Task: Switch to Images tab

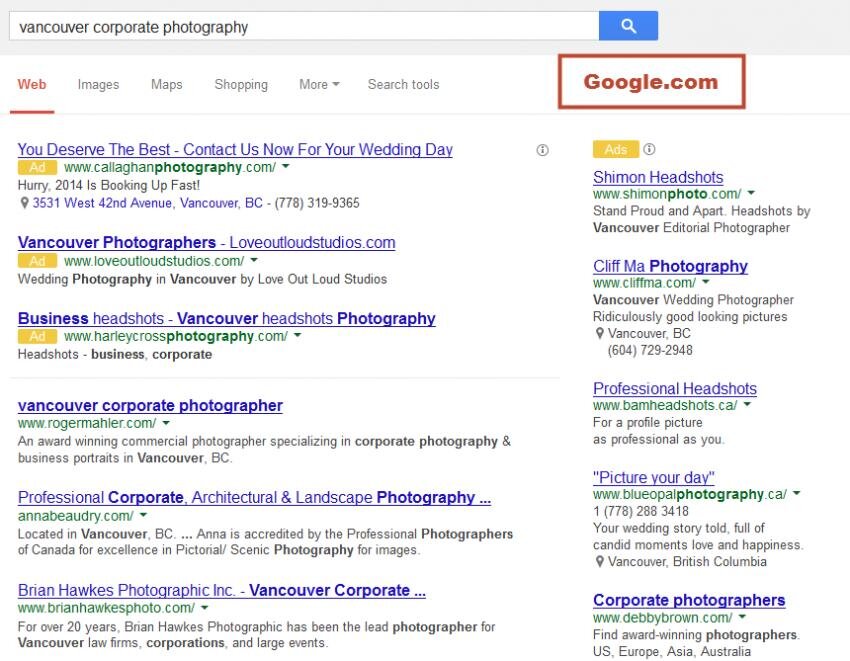Action: coord(98,85)
